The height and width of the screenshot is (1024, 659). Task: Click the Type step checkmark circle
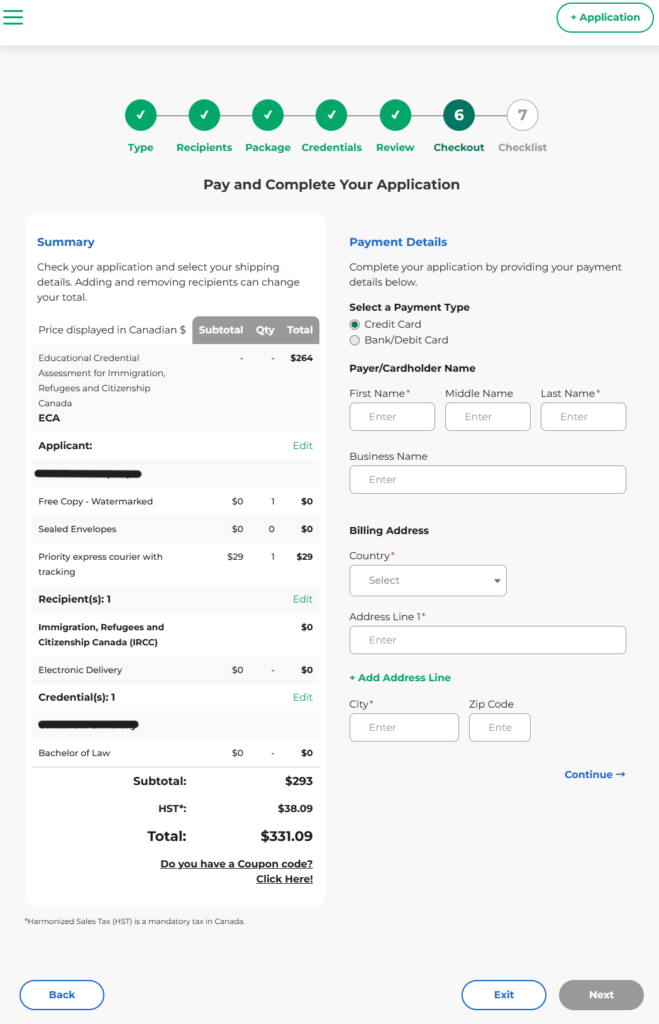point(141,116)
